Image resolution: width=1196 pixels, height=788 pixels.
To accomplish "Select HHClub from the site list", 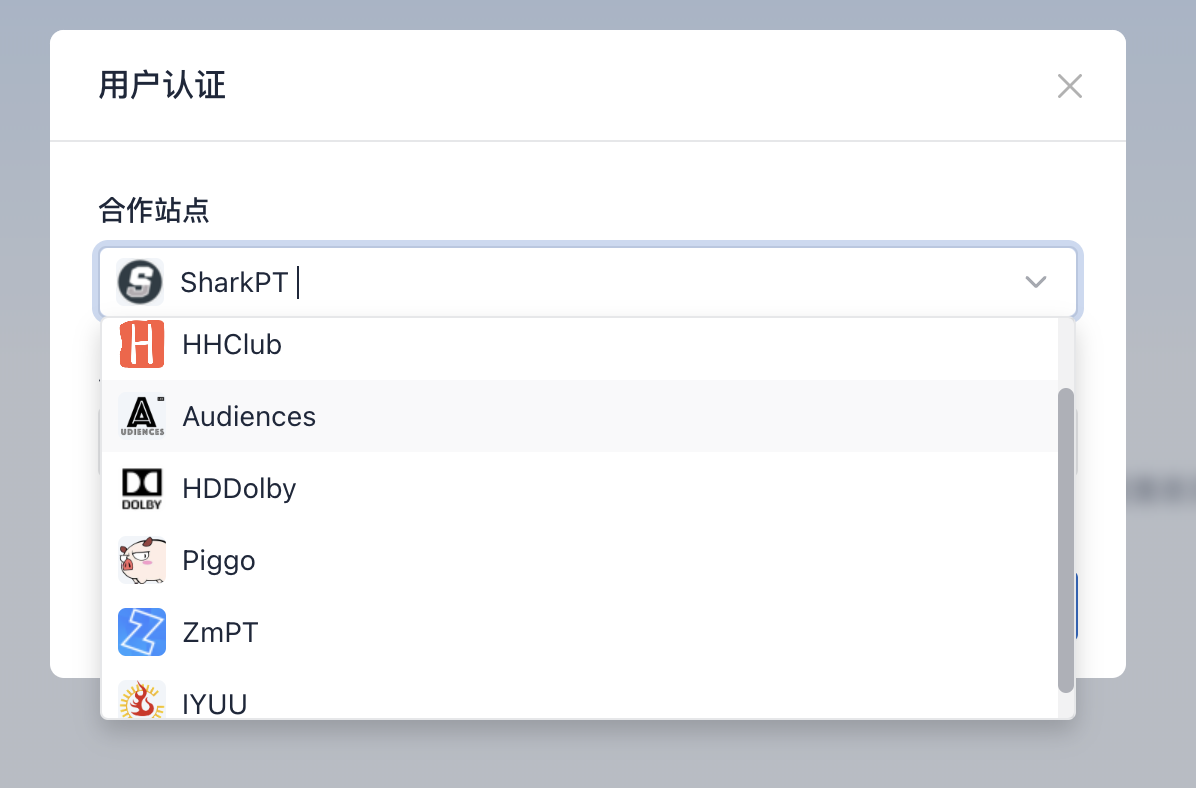I will pyautogui.click(x=232, y=345).
